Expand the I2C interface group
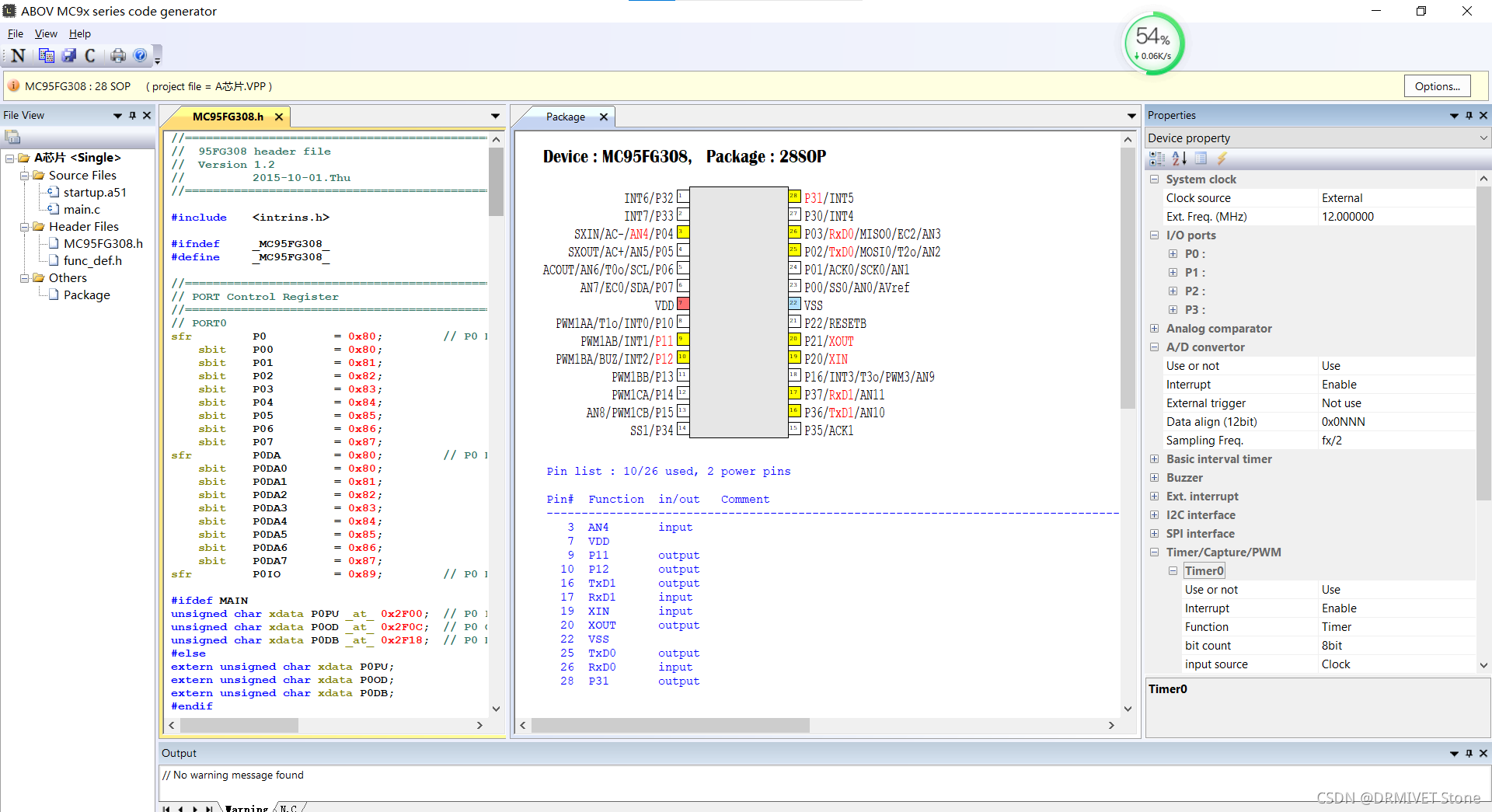The height and width of the screenshot is (812, 1492). (x=1154, y=514)
